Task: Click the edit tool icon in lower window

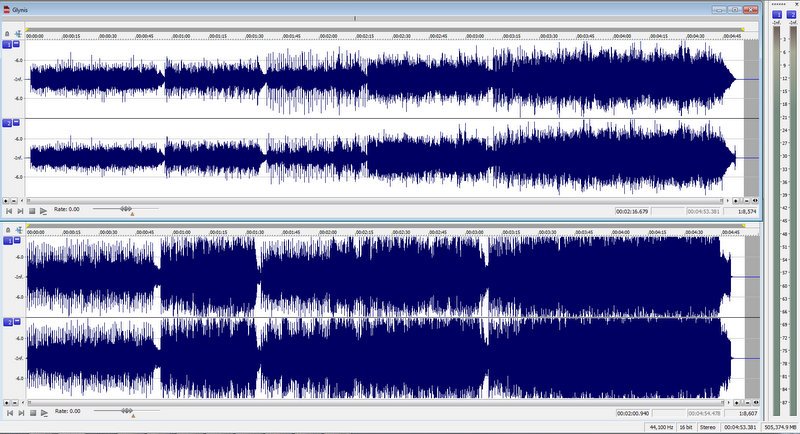Action: [x=18, y=231]
